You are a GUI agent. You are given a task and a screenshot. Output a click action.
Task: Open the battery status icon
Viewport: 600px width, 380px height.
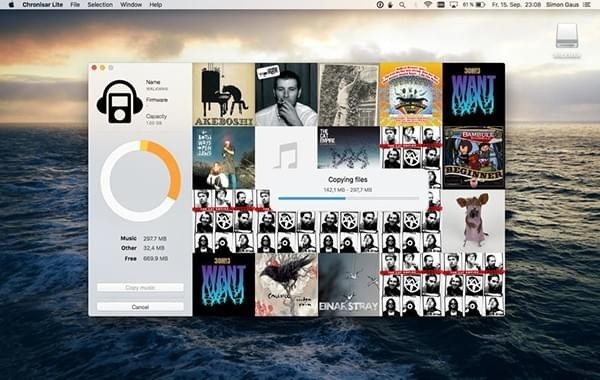click(x=480, y=5)
